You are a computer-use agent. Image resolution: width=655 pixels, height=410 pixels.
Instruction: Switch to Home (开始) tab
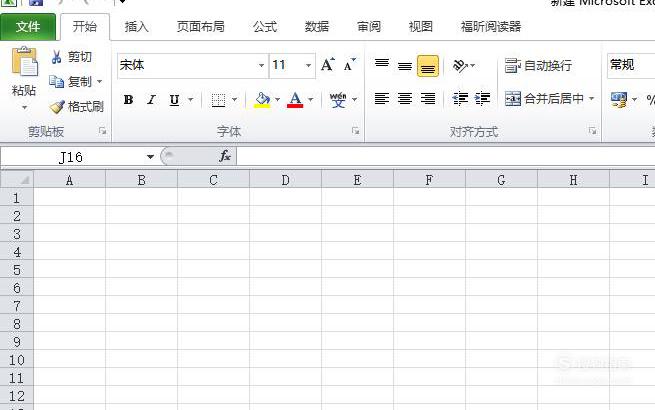coord(85,26)
